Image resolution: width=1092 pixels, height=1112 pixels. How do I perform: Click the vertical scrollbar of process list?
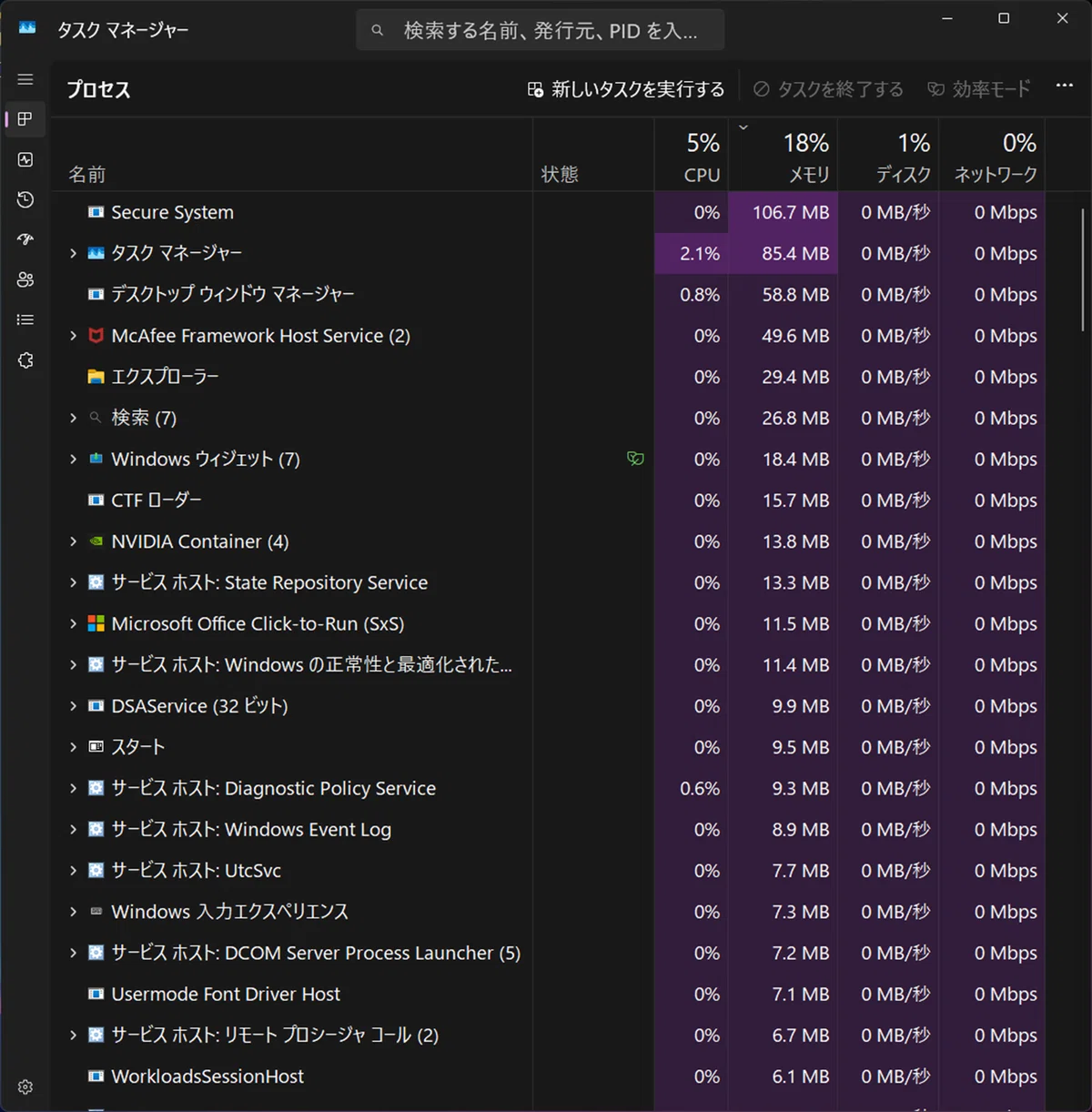pos(1082,269)
